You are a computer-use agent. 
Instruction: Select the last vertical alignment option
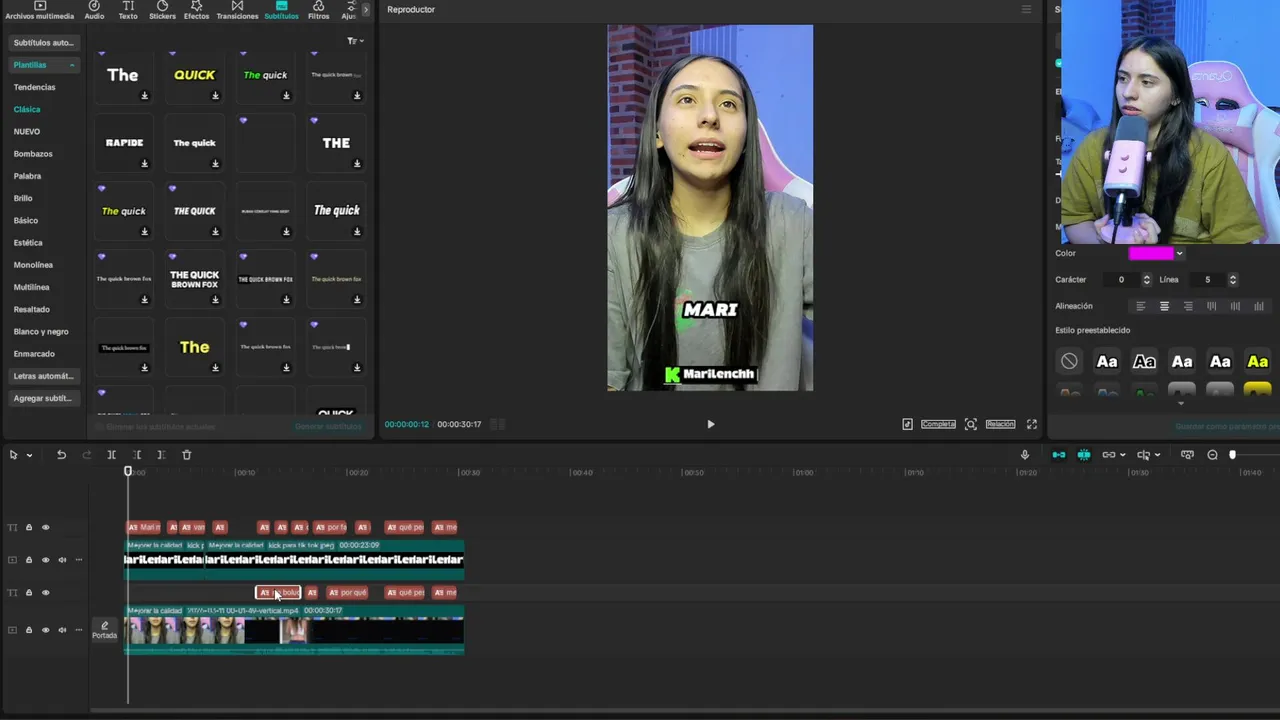click(1259, 306)
